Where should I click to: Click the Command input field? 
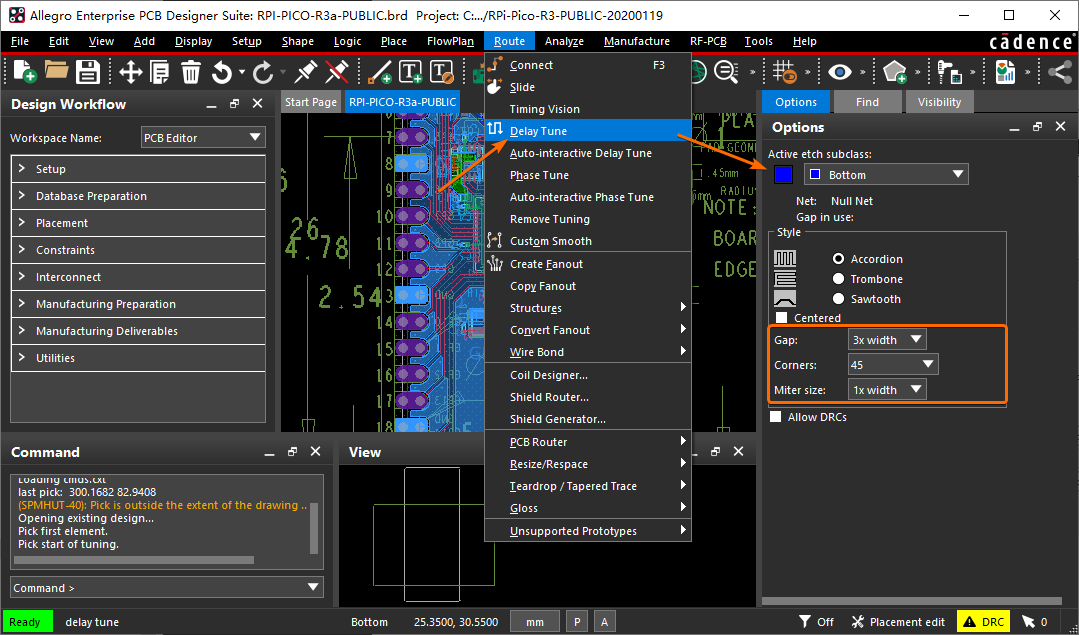(158, 588)
